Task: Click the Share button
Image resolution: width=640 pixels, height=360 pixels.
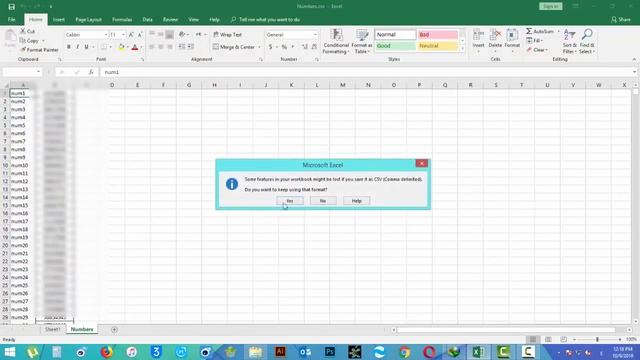Action: 621,20
